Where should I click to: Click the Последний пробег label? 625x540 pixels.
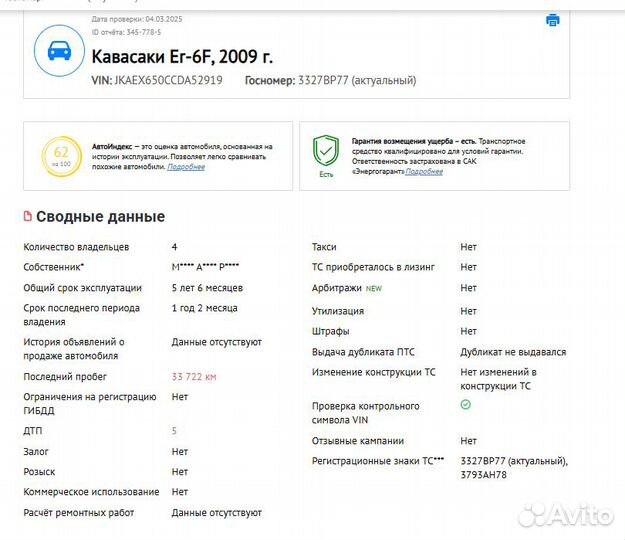pos(65,377)
